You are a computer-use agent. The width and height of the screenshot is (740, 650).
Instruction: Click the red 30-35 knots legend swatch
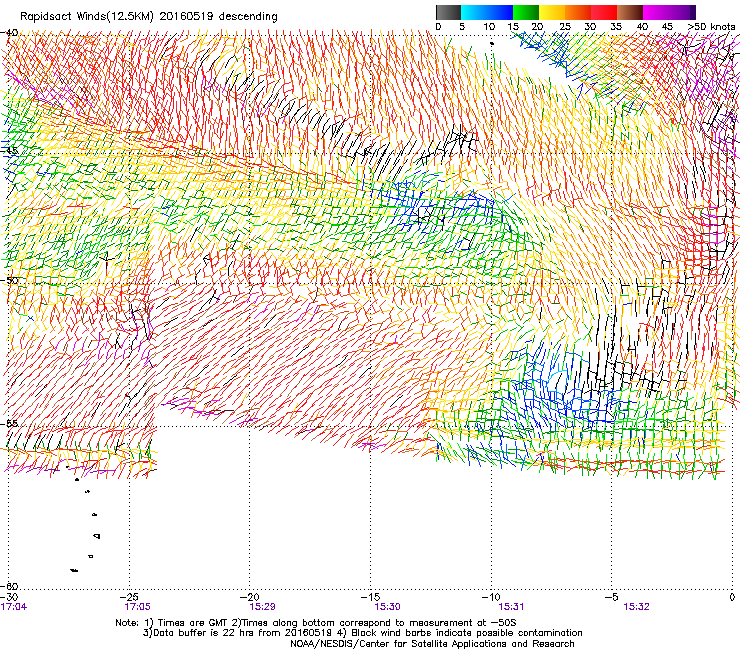604,12
